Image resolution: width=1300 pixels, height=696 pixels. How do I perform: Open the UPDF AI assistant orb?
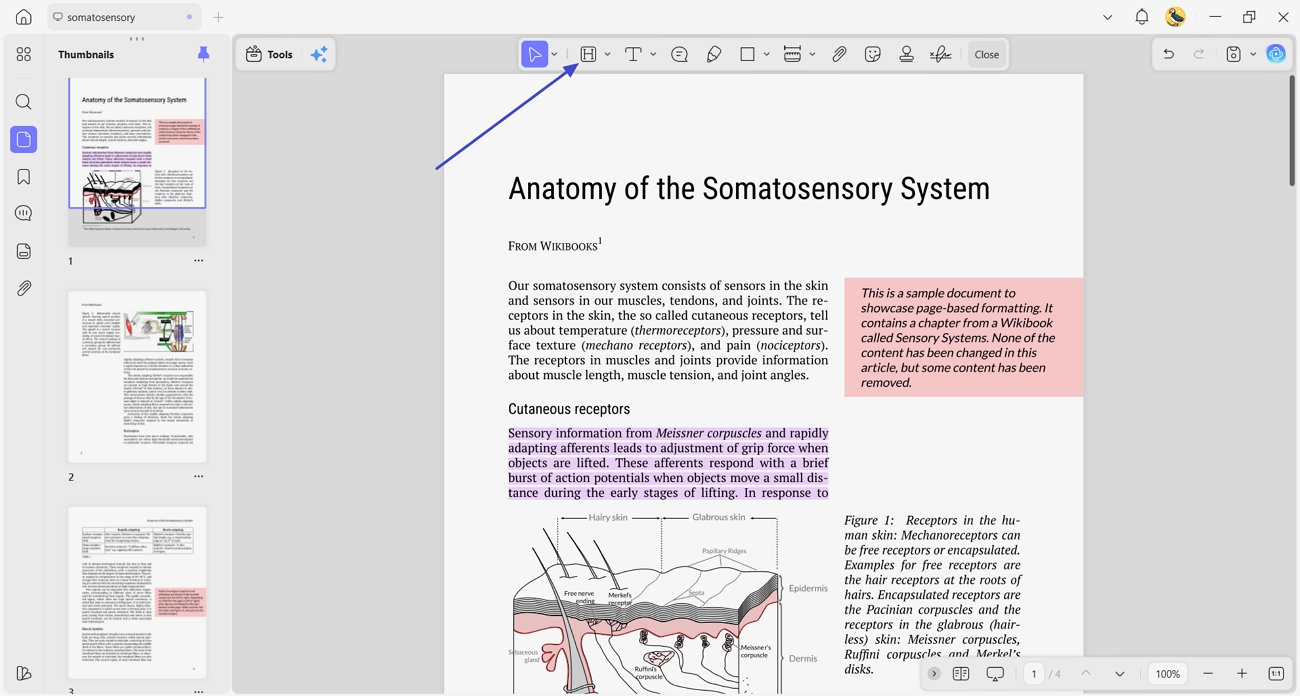(x=1276, y=55)
